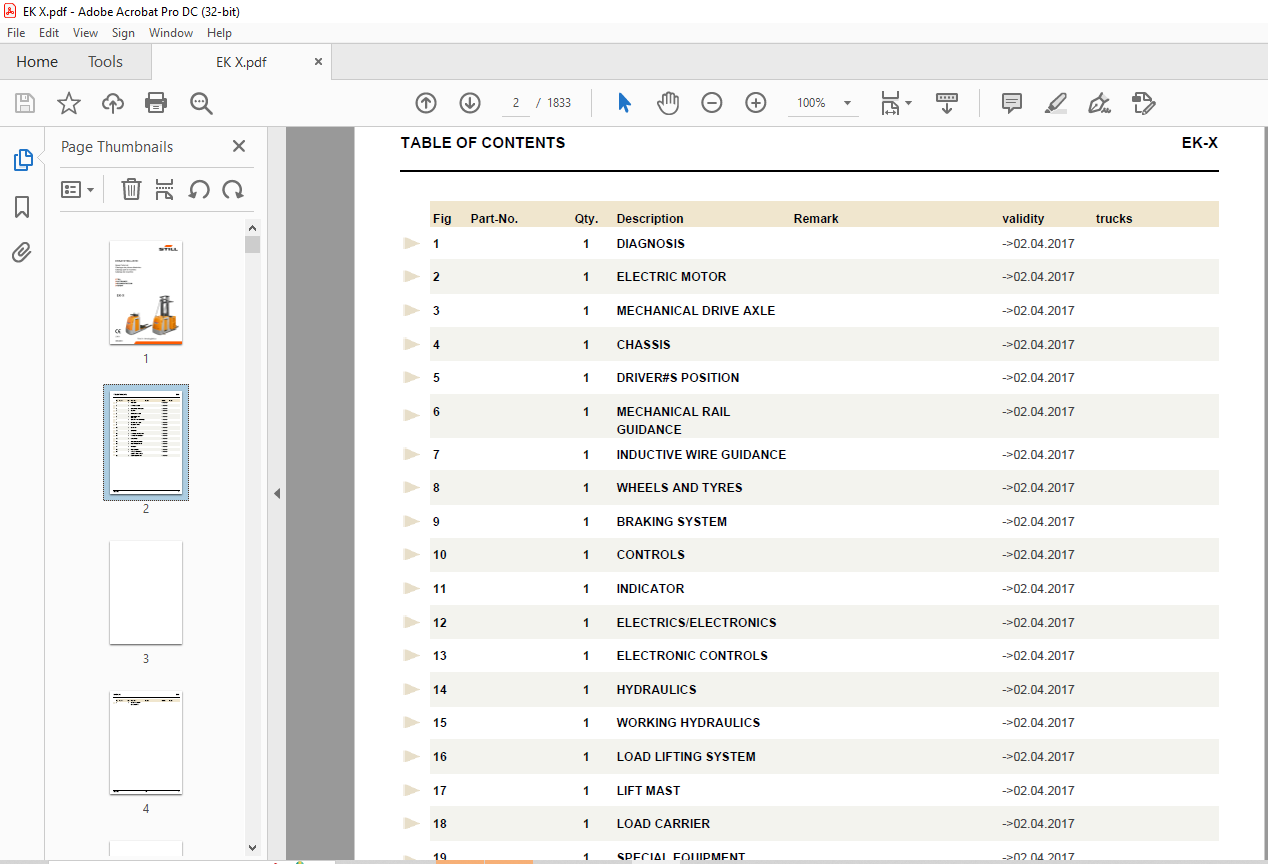Show Page Thumbnails sidebar icon
The width and height of the screenshot is (1268, 864).
(22, 160)
